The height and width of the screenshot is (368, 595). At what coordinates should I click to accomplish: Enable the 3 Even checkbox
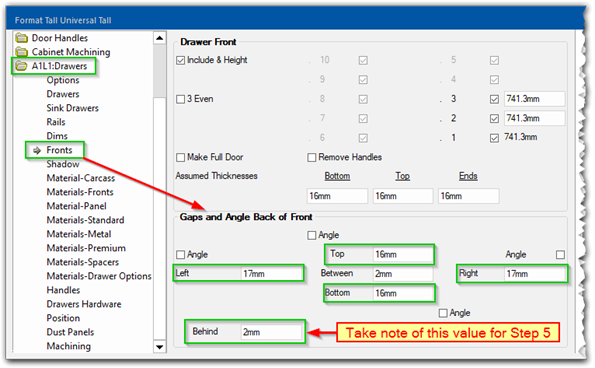[181, 99]
